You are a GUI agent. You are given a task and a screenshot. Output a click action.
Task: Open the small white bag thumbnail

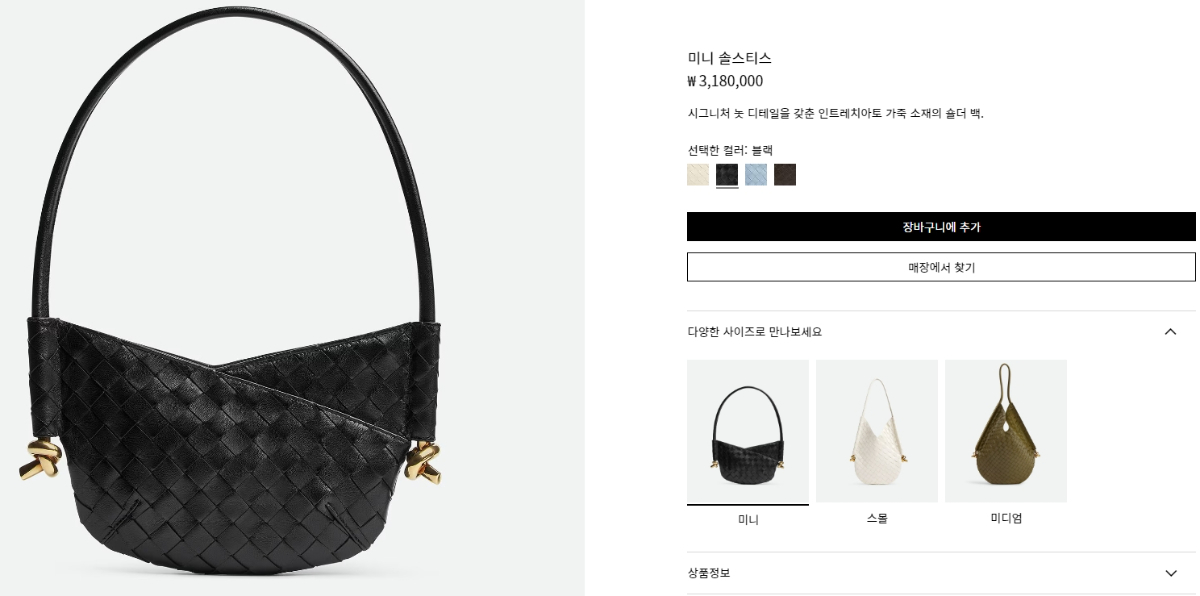tap(877, 431)
